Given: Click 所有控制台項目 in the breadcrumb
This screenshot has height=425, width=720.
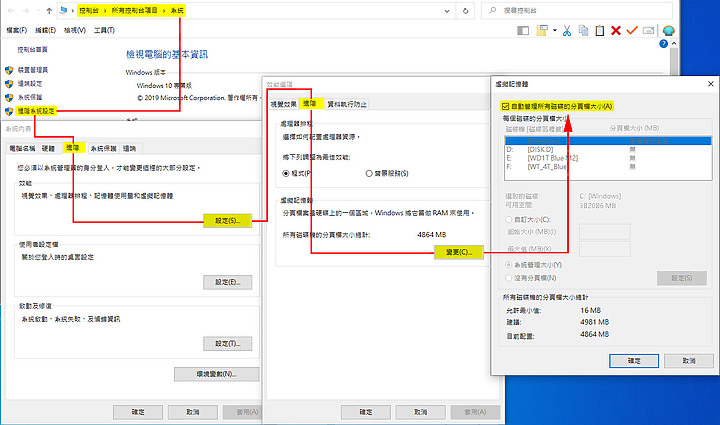Looking at the screenshot, I should 135,11.
